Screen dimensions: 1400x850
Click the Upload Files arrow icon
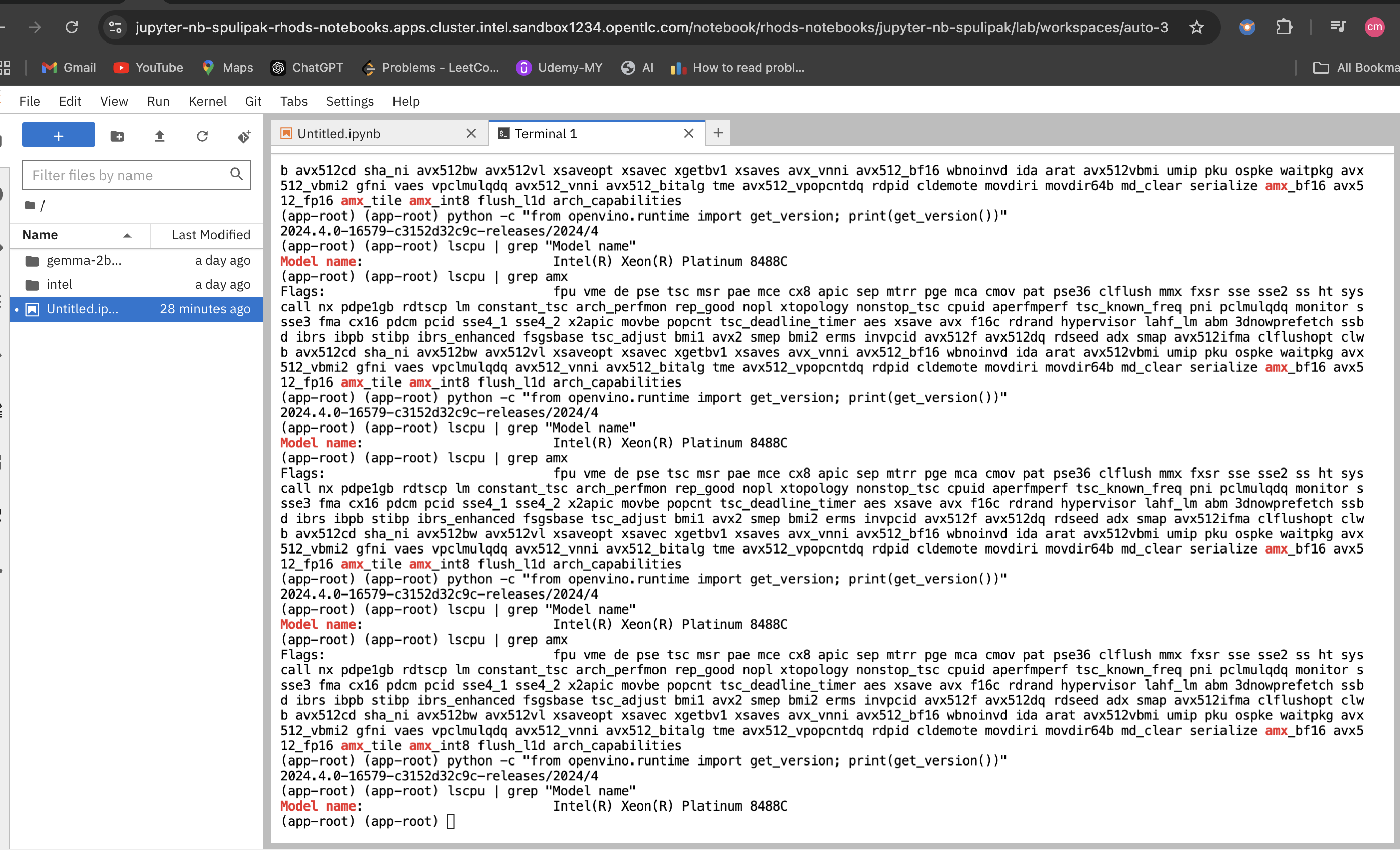tap(160, 137)
